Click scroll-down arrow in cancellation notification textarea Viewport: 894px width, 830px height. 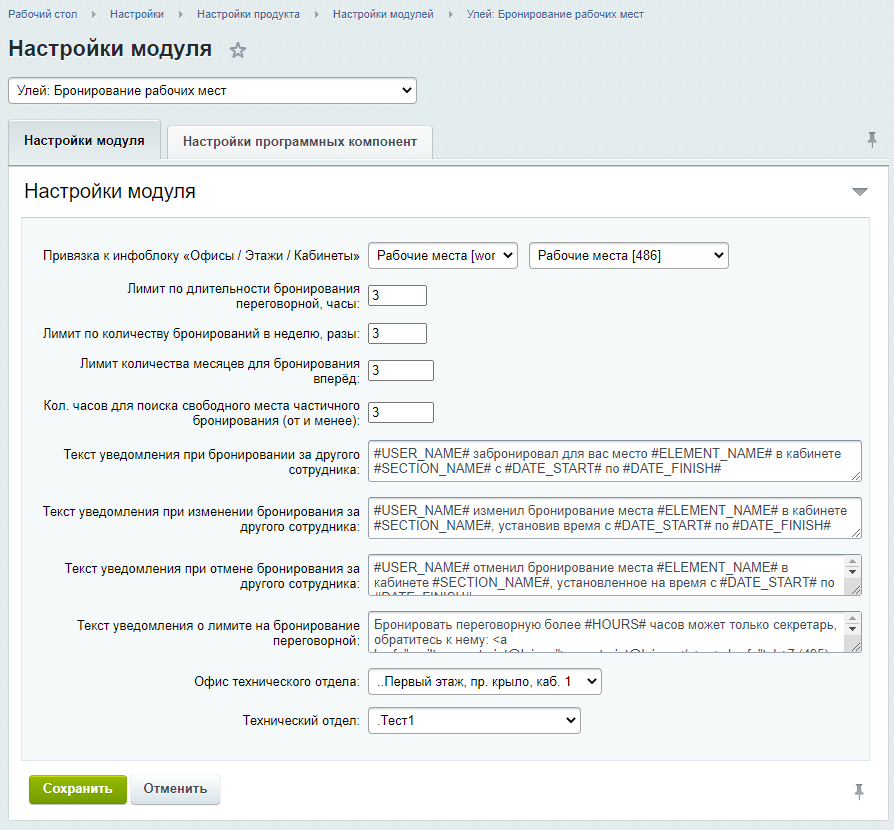tap(852, 572)
